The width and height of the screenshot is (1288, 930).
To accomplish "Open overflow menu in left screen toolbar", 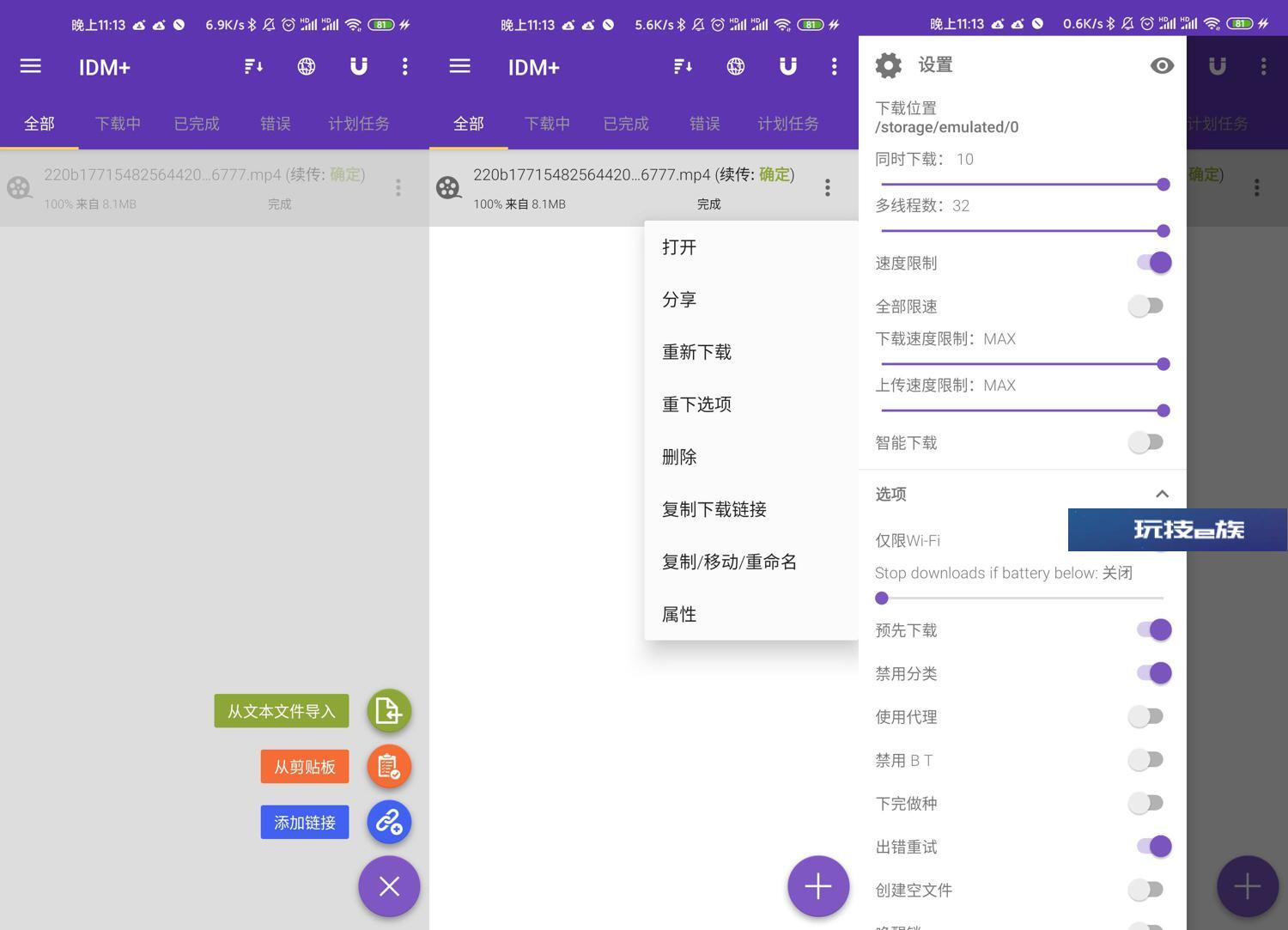I will (405, 66).
